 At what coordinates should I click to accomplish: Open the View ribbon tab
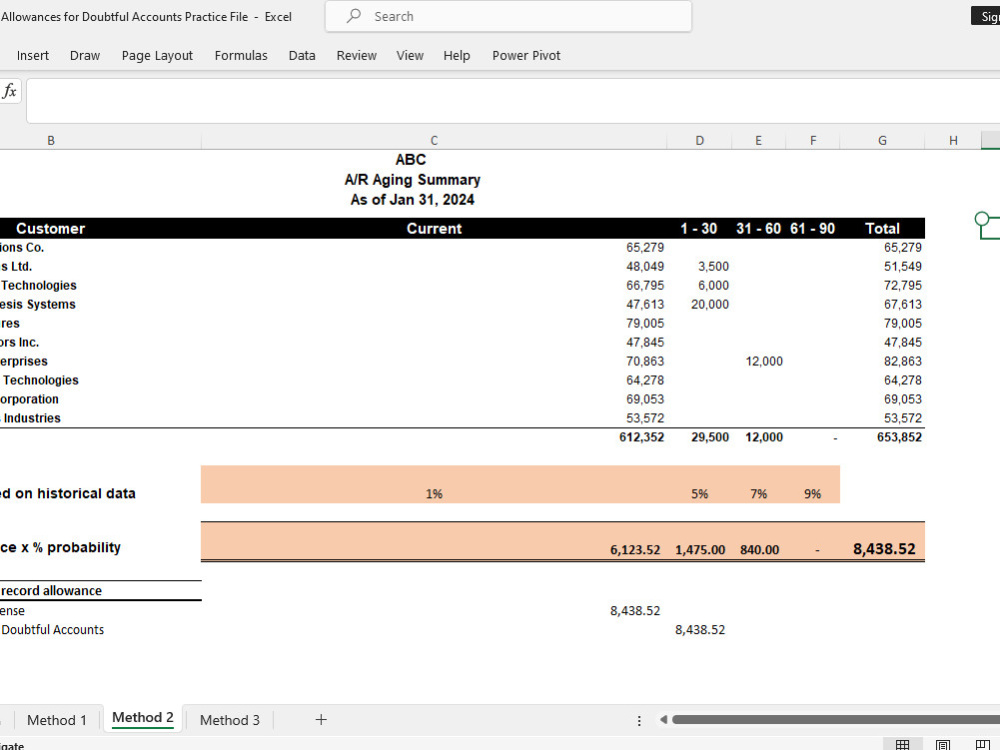[409, 55]
